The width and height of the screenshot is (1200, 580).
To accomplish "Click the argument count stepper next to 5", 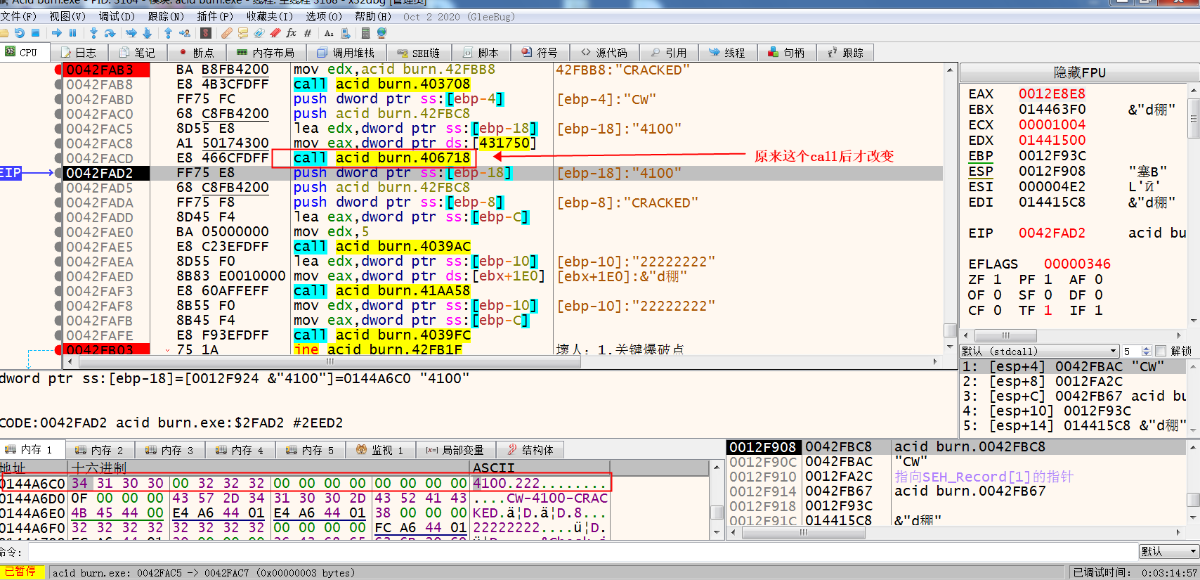I will (1144, 351).
